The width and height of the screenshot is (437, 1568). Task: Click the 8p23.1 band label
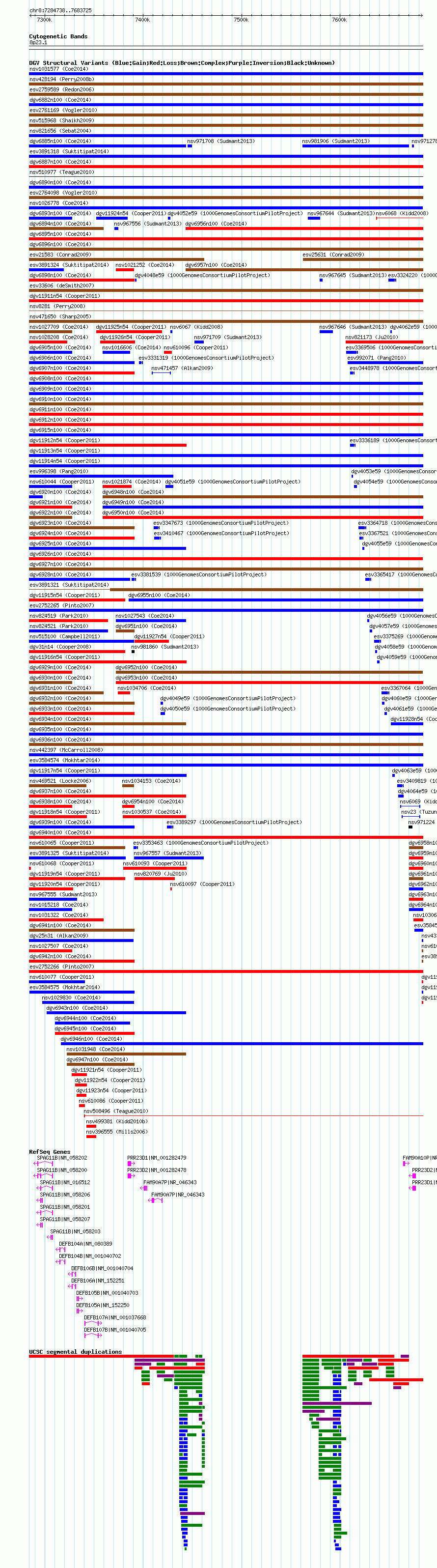click(x=38, y=43)
